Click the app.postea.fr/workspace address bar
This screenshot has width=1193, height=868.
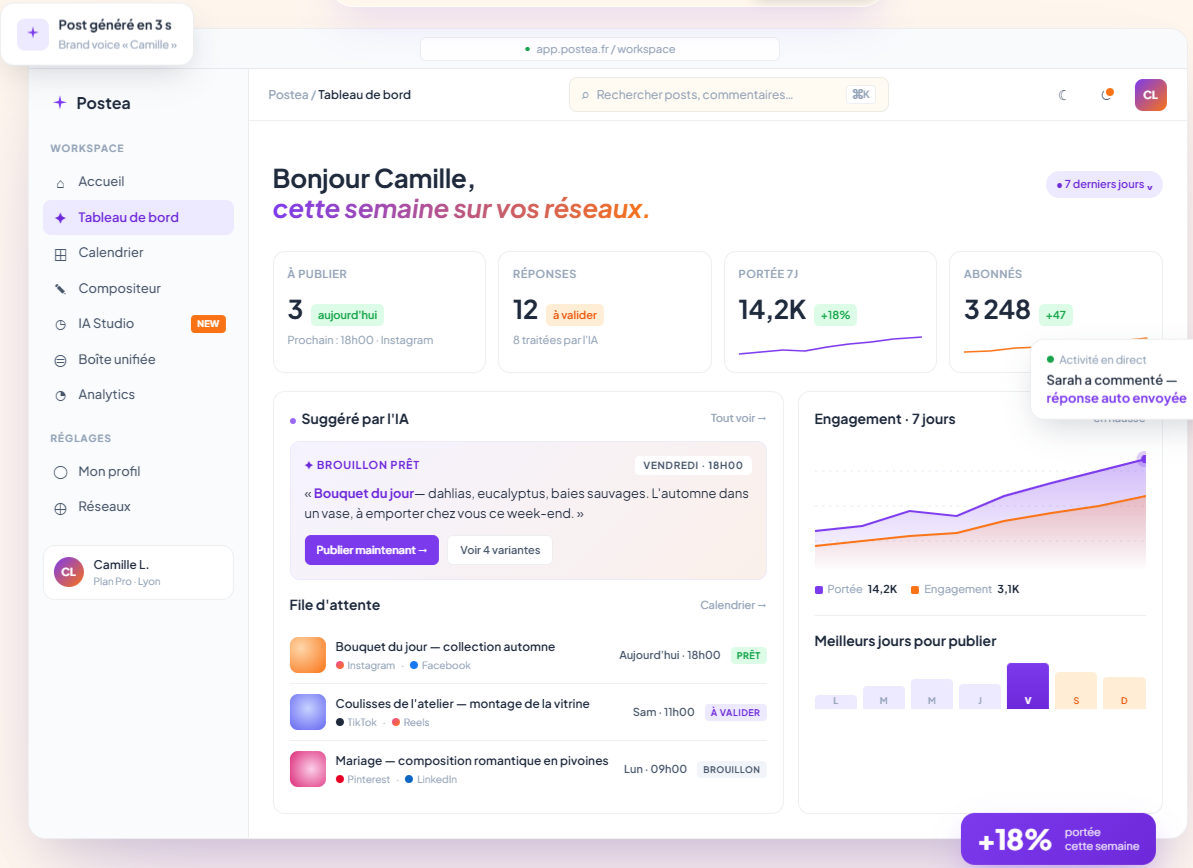coord(600,49)
